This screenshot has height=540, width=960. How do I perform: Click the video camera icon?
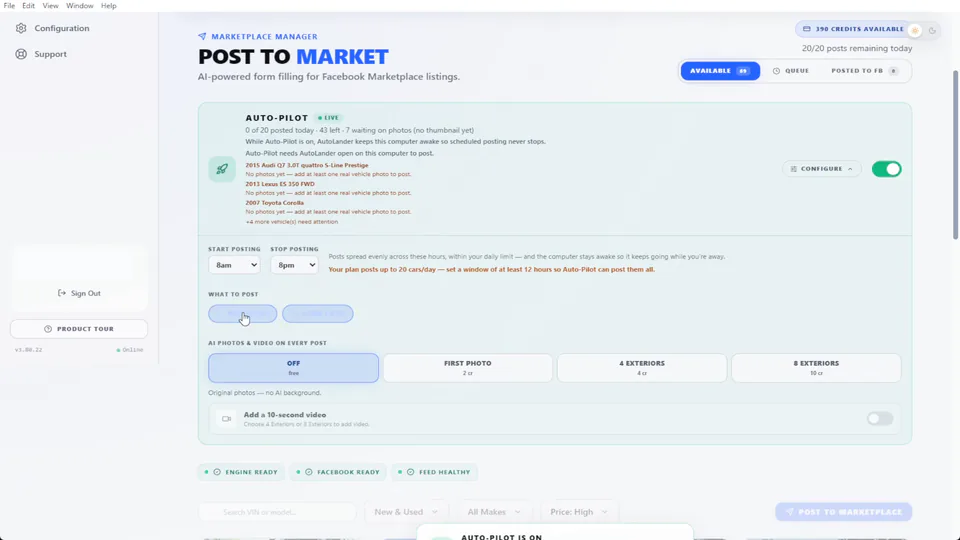[227, 419]
